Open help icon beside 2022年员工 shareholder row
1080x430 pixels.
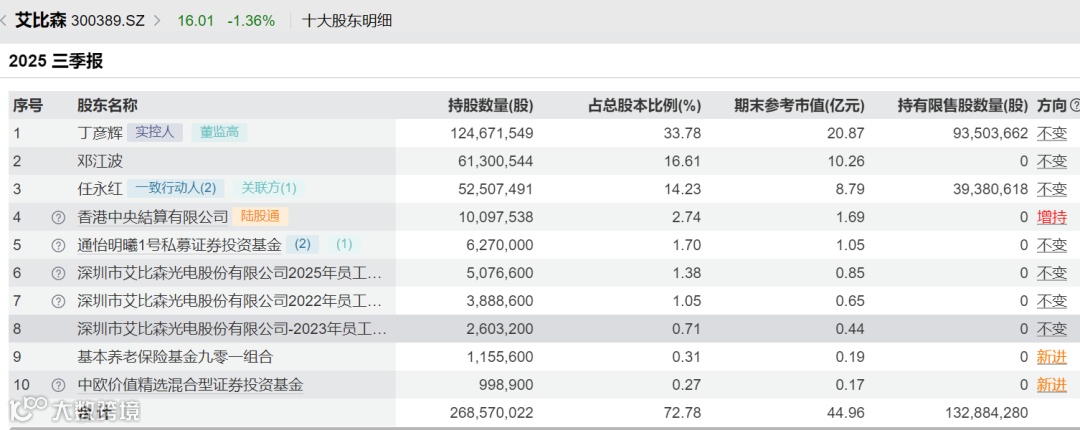[x=59, y=301]
